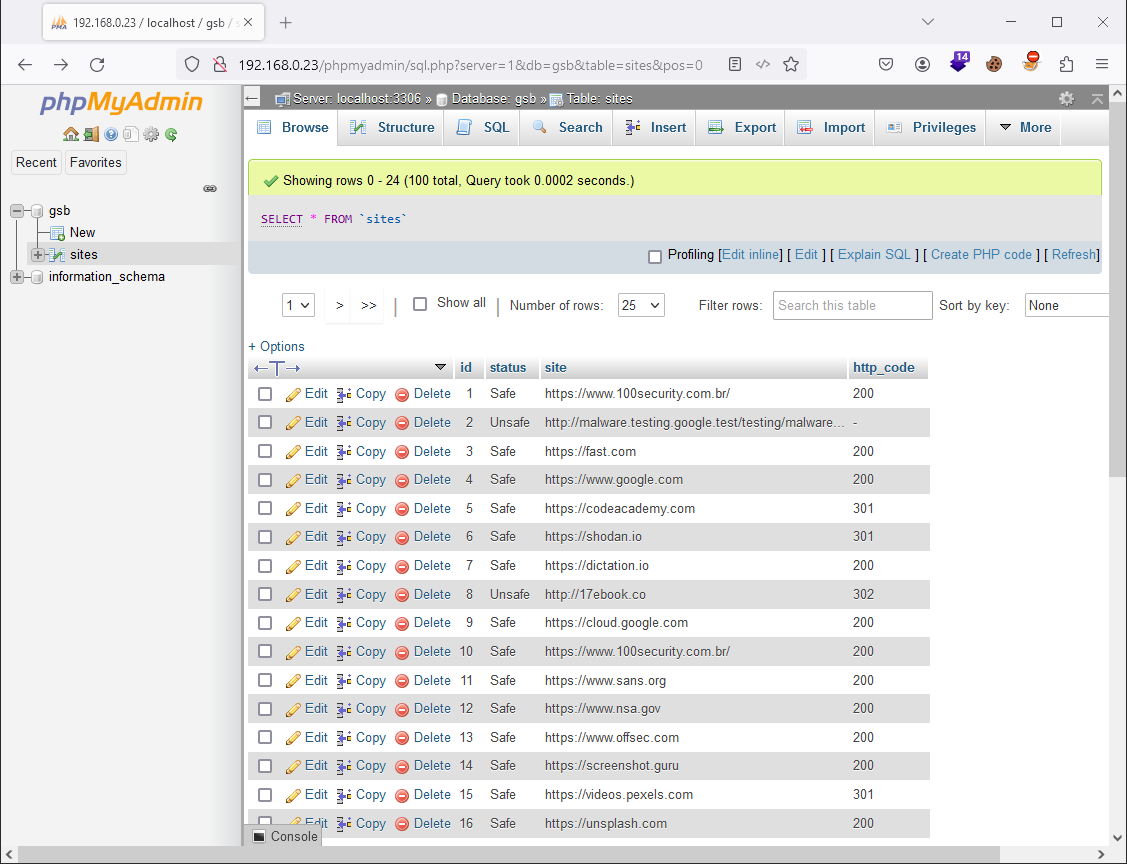Expand information_schema database node
The image size is (1127, 864).
(x=17, y=277)
